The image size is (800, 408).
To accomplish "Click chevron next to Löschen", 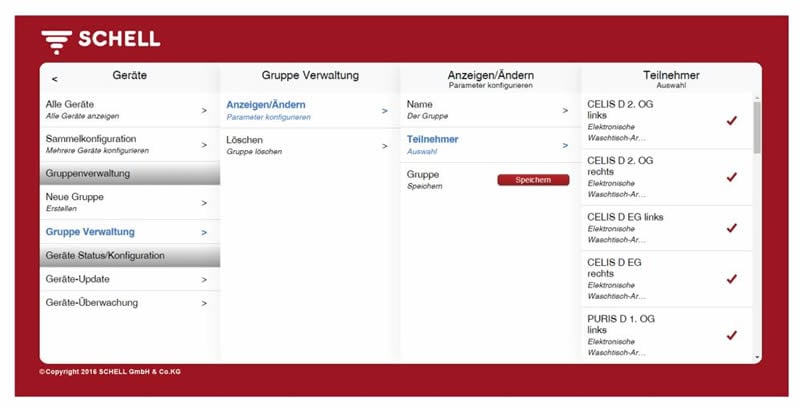I will (x=385, y=146).
